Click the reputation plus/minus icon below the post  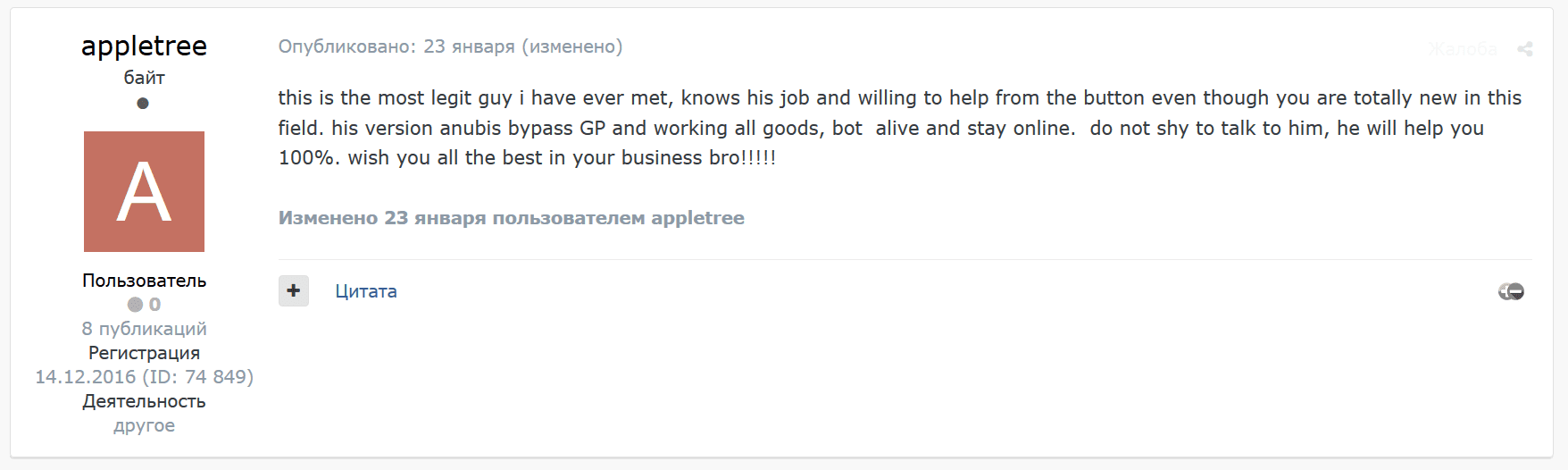(x=1511, y=291)
